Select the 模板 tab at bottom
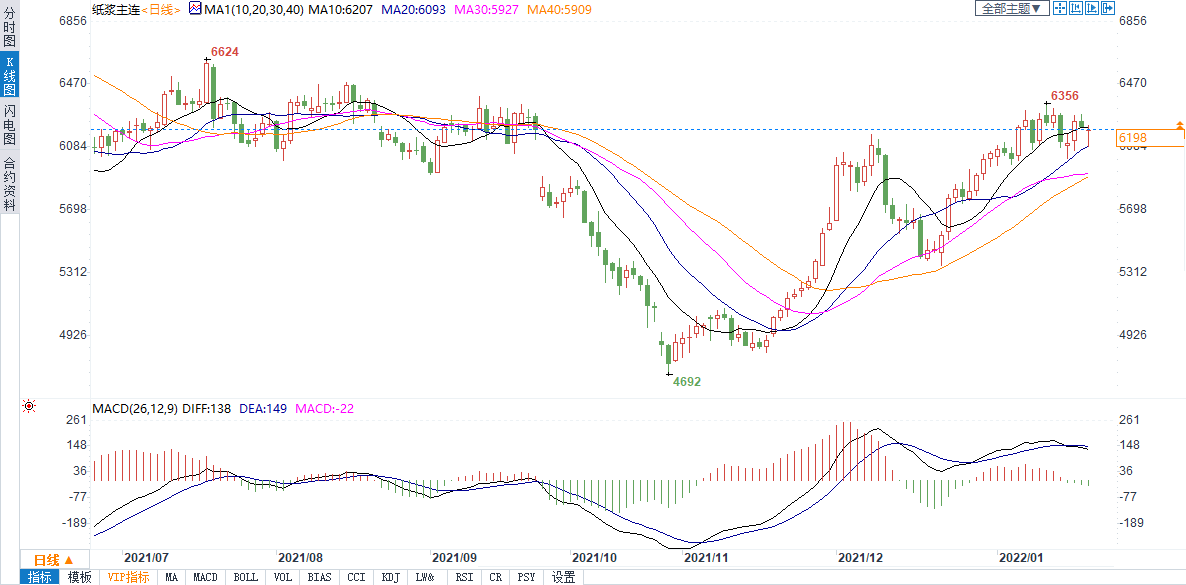1186x585 pixels. coord(80,577)
